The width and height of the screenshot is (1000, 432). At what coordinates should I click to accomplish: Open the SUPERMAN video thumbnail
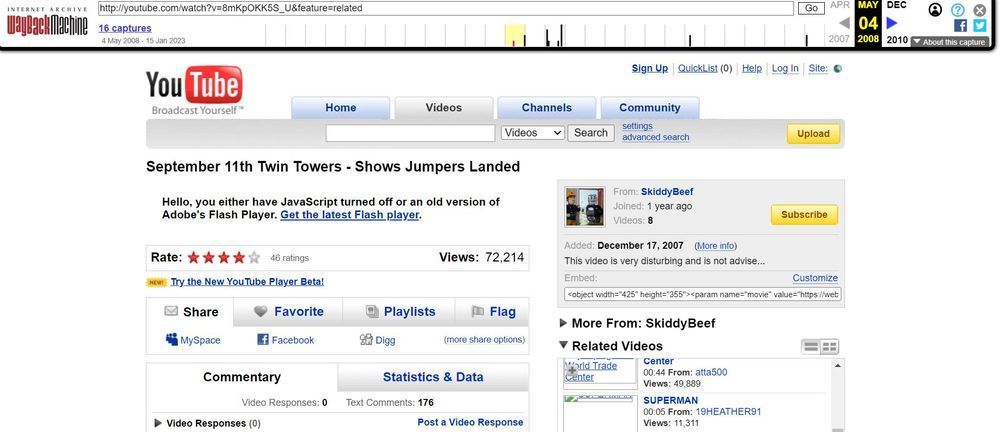(600, 413)
